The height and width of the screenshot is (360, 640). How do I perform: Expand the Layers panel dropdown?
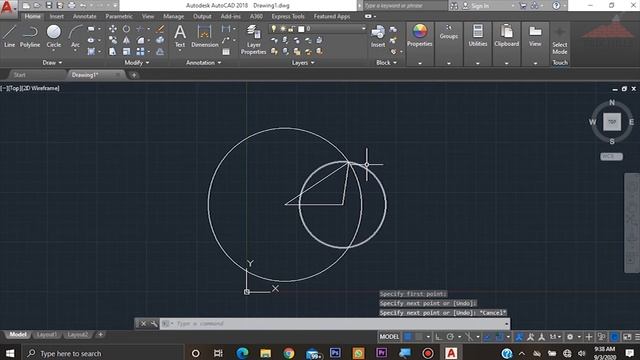click(x=303, y=62)
